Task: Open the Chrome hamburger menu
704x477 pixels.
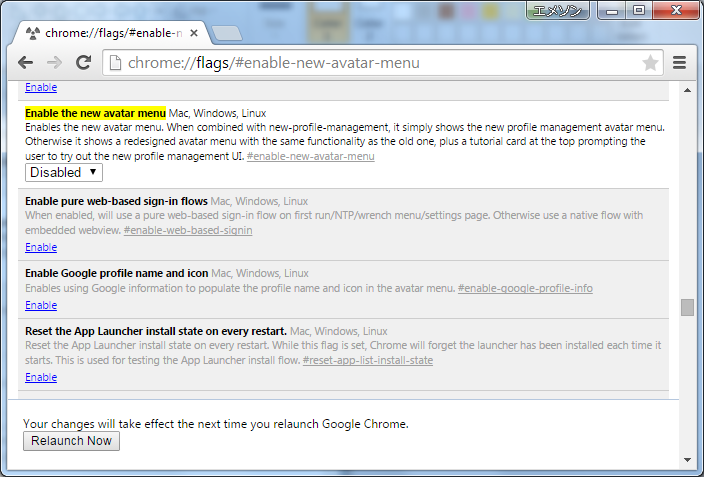Action: pos(680,63)
